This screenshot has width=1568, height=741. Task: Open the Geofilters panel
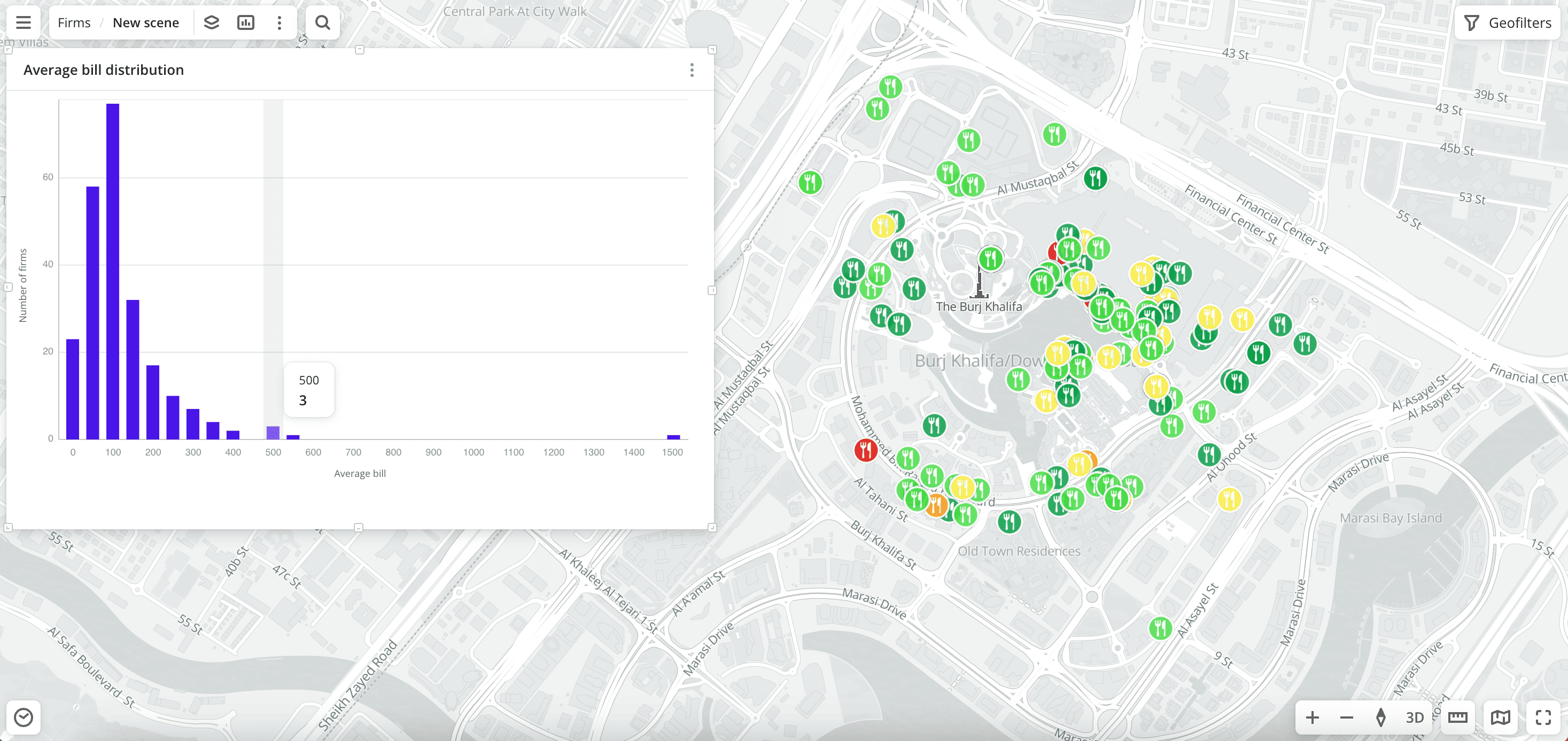(1507, 22)
